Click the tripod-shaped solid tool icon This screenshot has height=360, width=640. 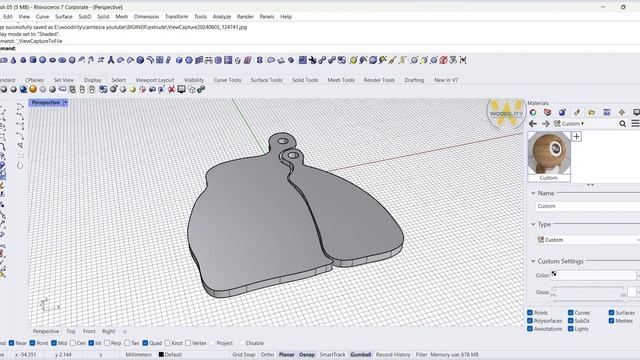[111, 60]
